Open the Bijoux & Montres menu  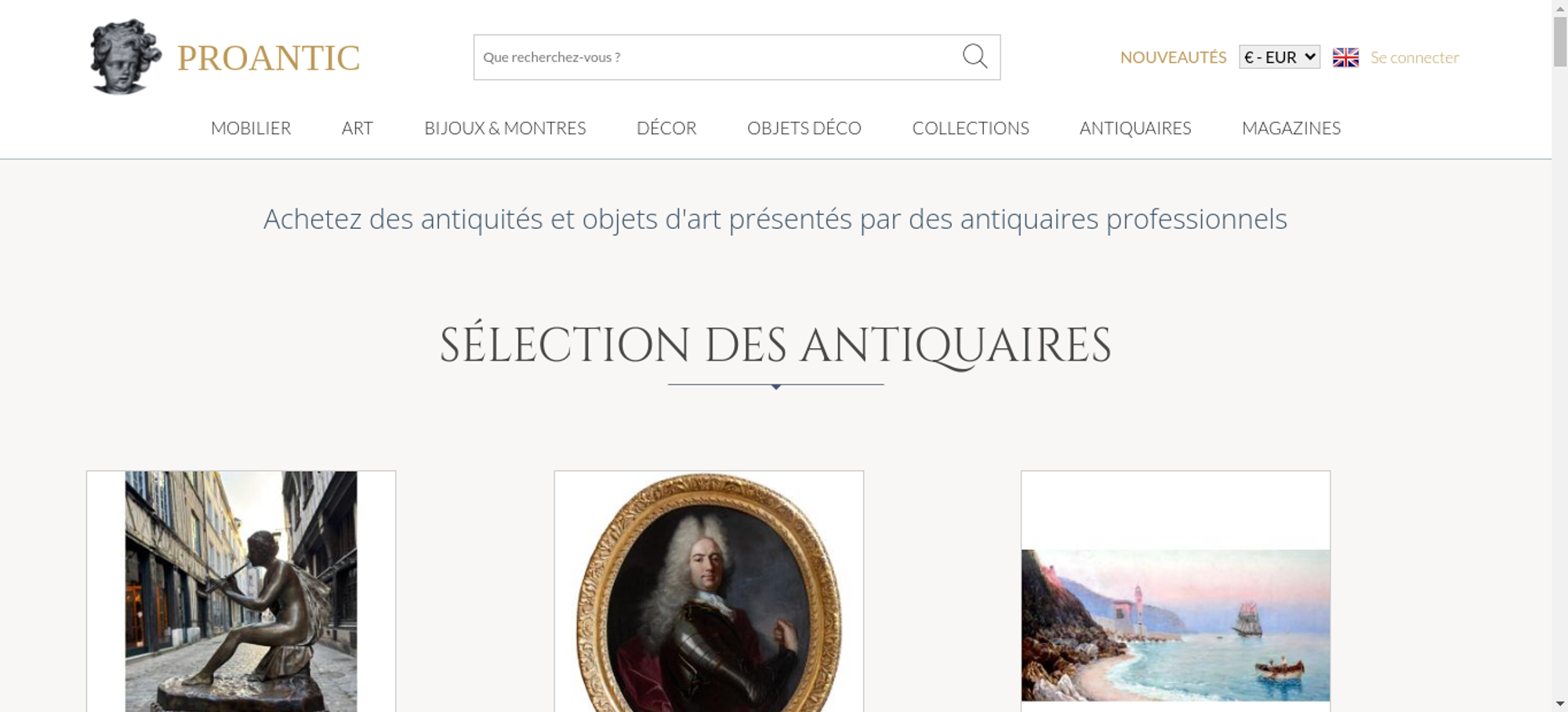click(505, 128)
